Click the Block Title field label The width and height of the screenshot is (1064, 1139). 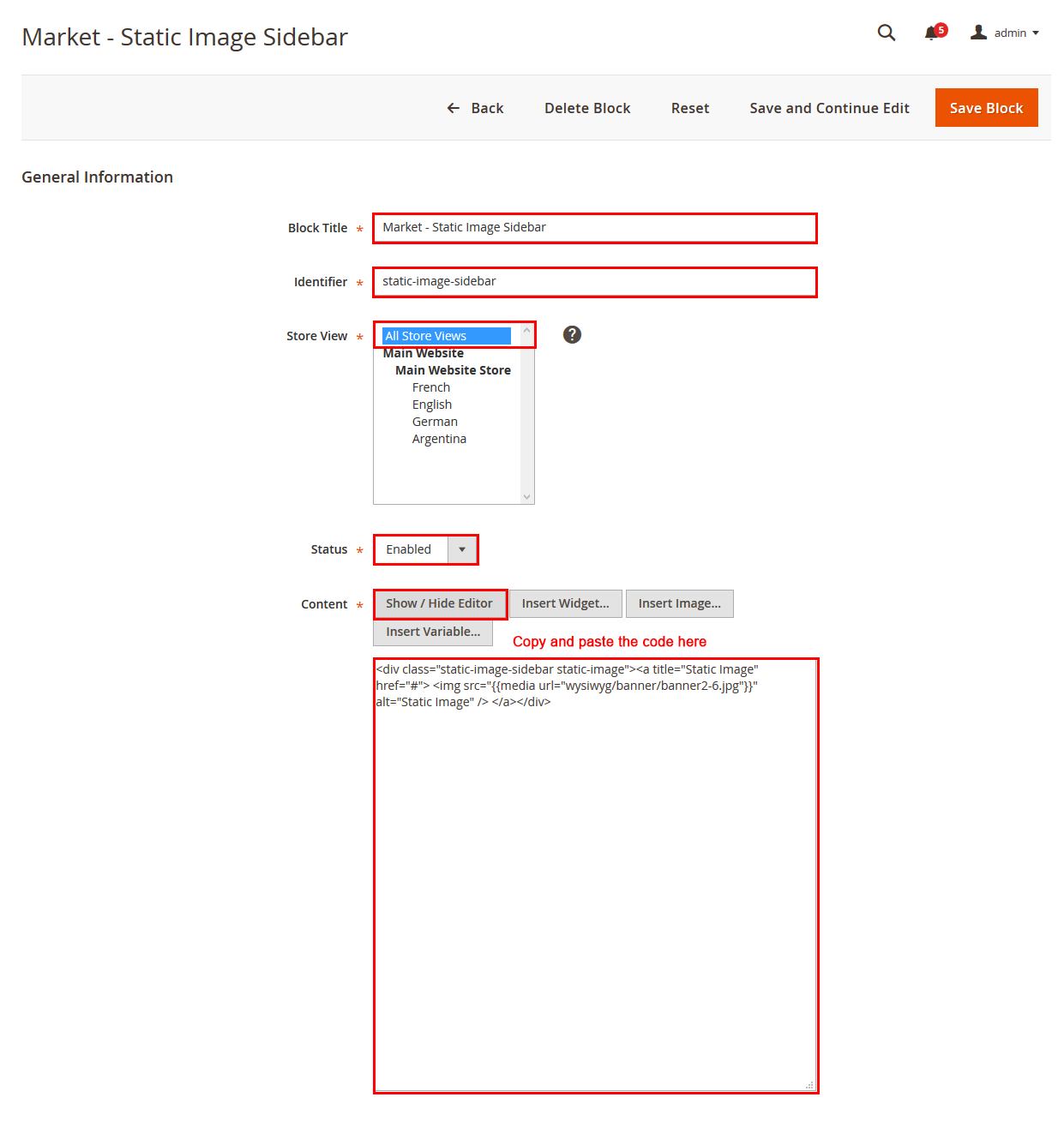(x=318, y=228)
